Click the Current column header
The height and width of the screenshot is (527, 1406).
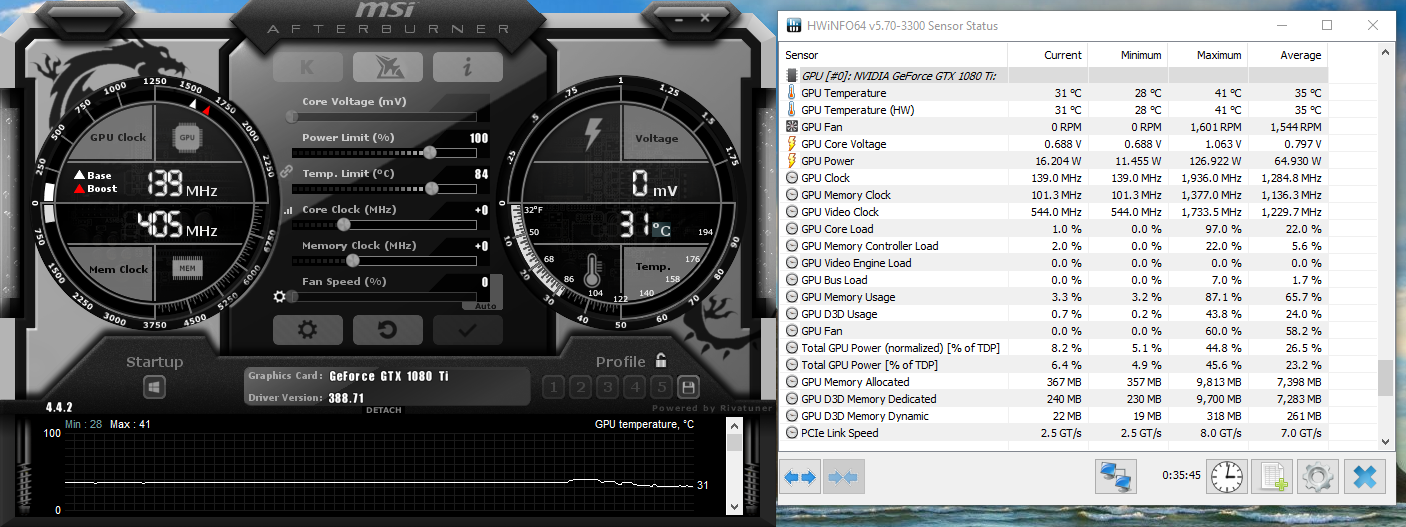pyautogui.click(x=1048, y=55)
